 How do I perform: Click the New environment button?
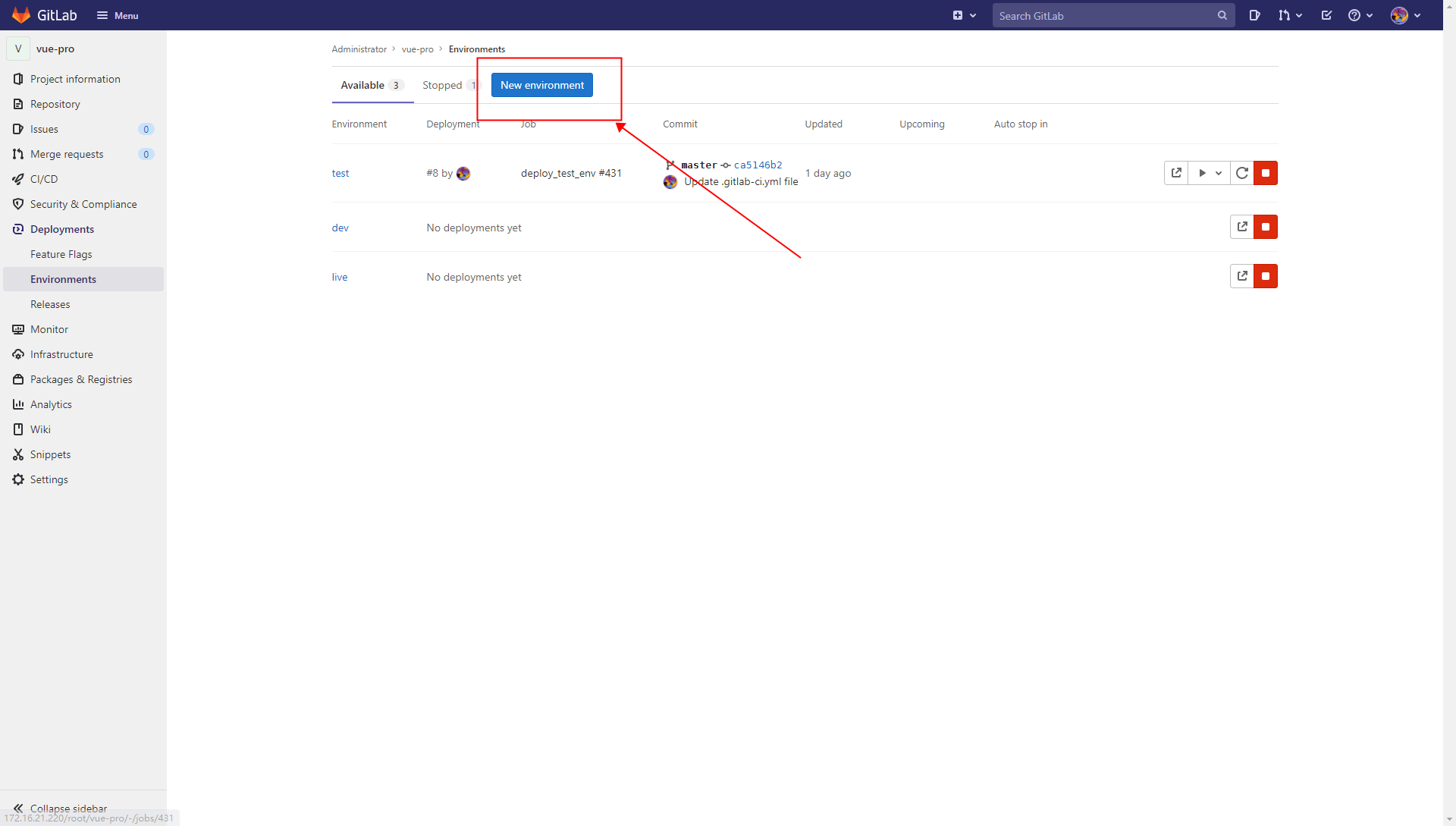coord(541,85)
